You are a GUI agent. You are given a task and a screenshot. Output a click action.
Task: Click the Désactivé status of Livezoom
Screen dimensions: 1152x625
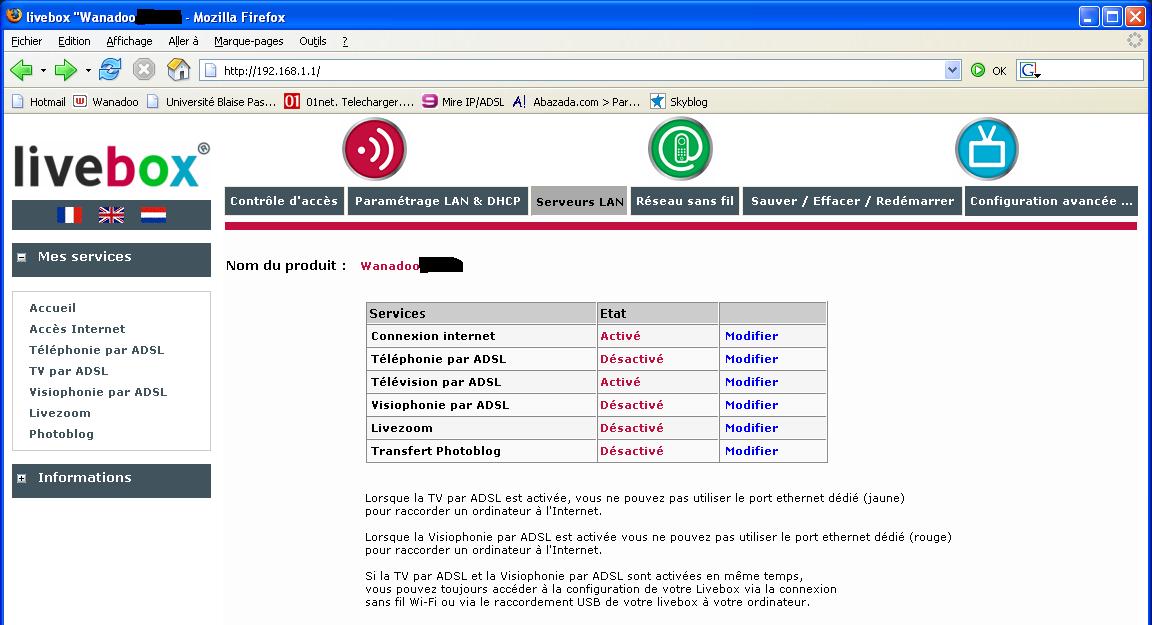tap(631, 428)
